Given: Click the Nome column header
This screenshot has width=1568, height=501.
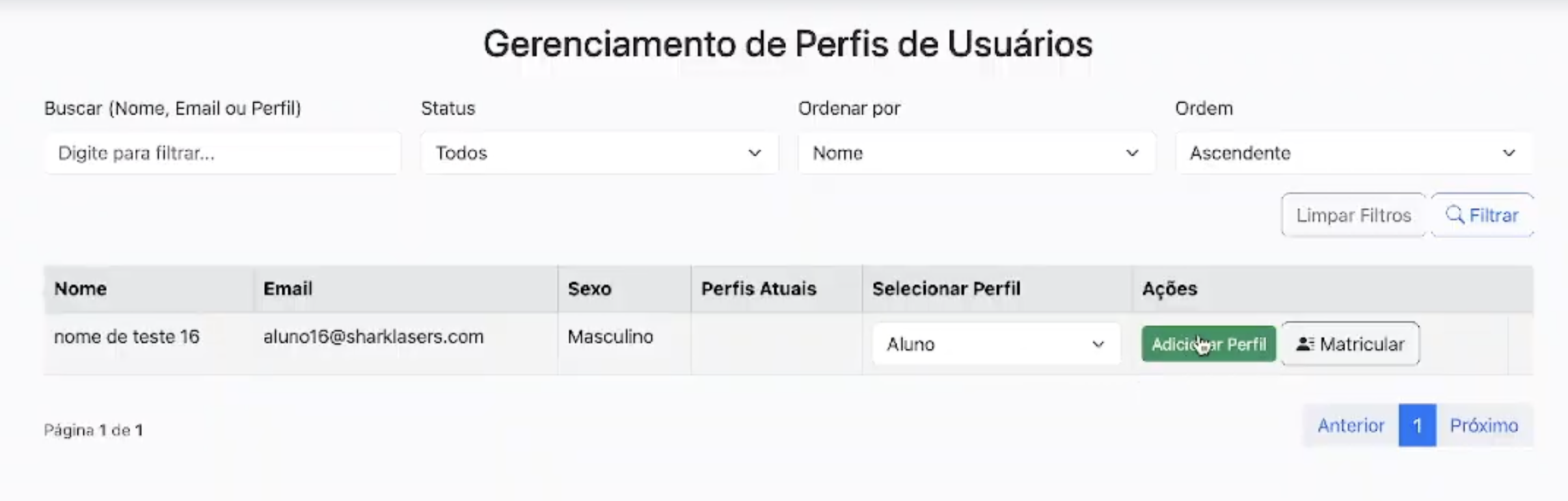Looking at the screenshot, I should 80,288.
